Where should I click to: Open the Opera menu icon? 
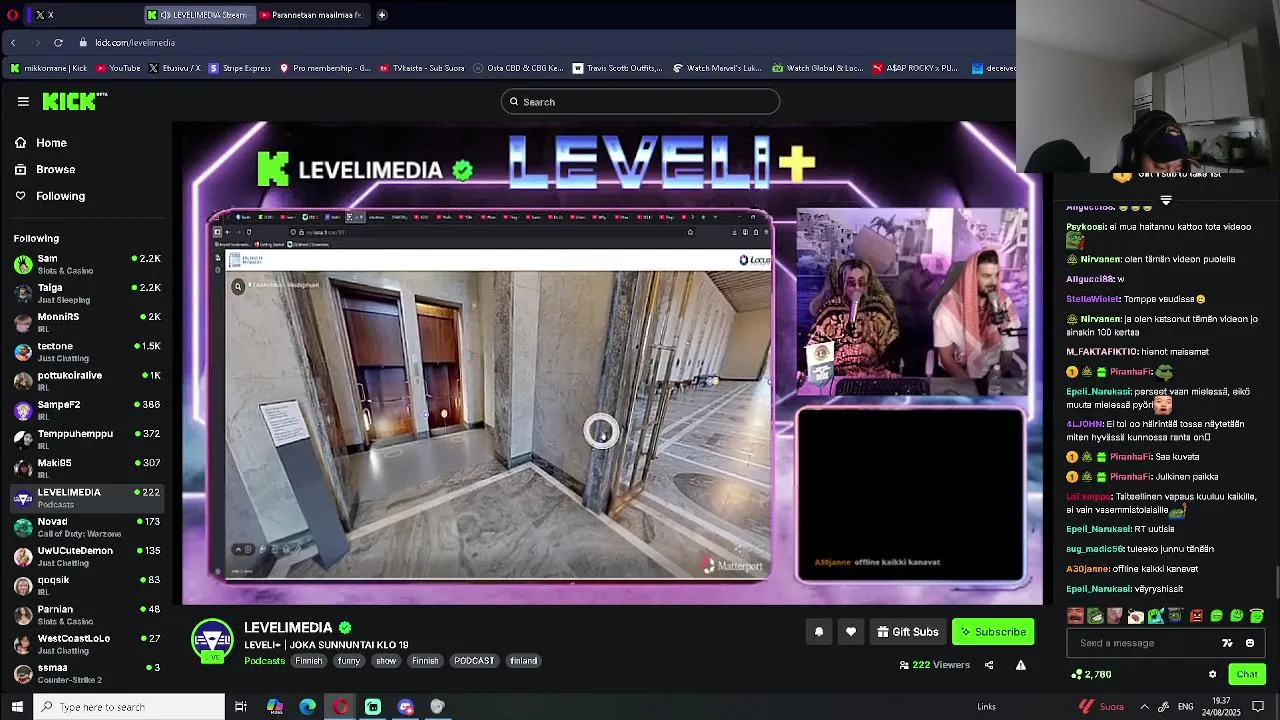click(x=13, y=15)
